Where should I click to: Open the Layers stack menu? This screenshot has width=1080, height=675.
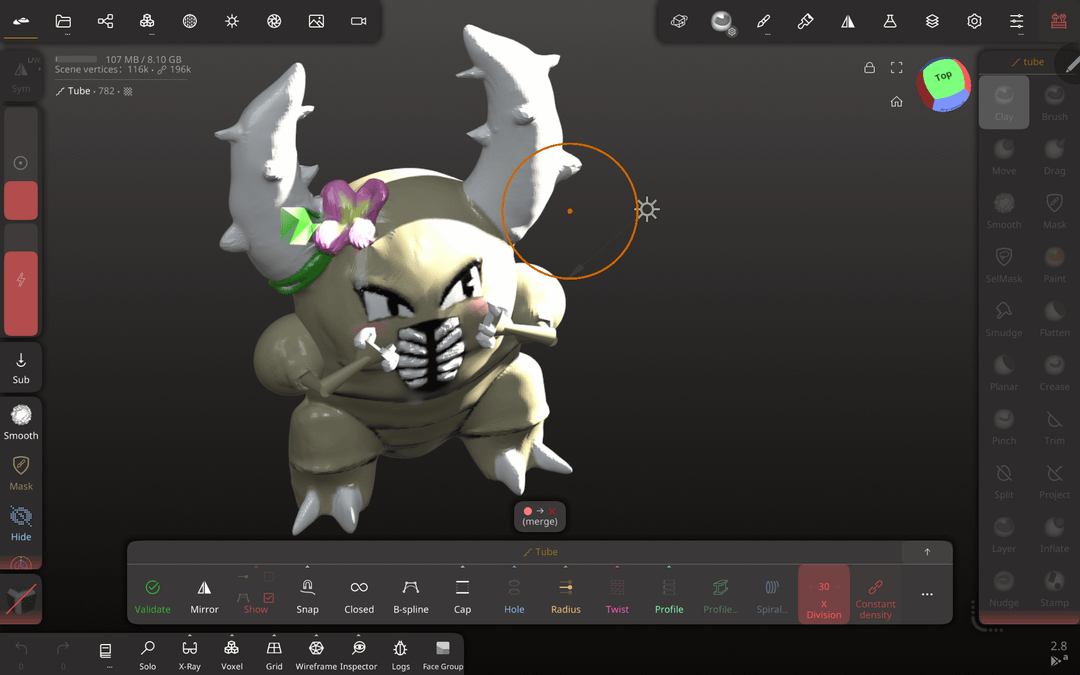coord(932,21)
